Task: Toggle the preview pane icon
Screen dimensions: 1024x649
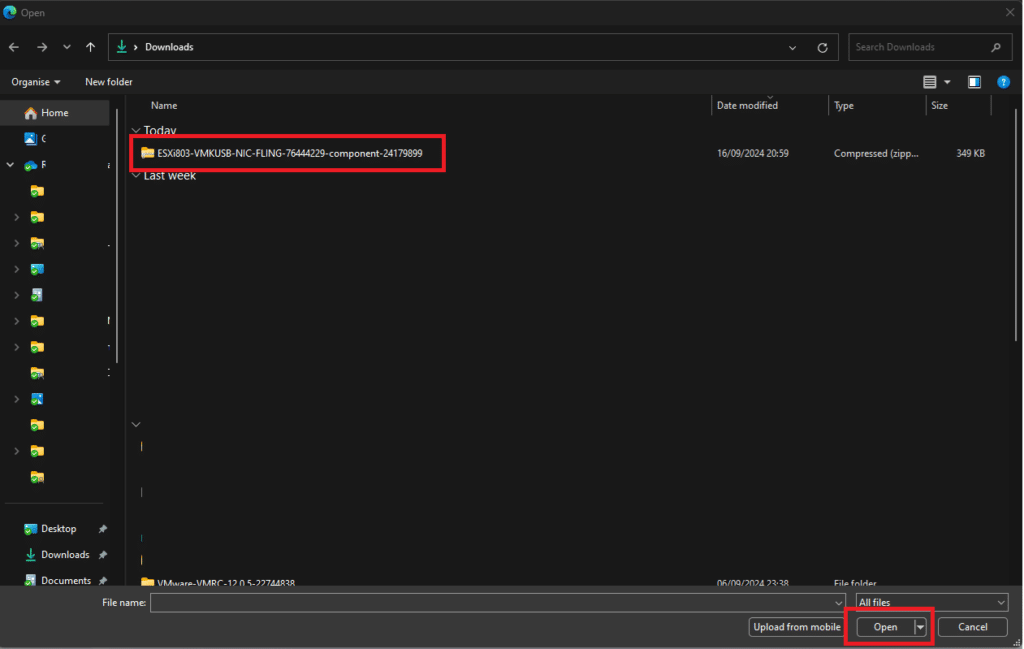Action: tap(974, 82)
